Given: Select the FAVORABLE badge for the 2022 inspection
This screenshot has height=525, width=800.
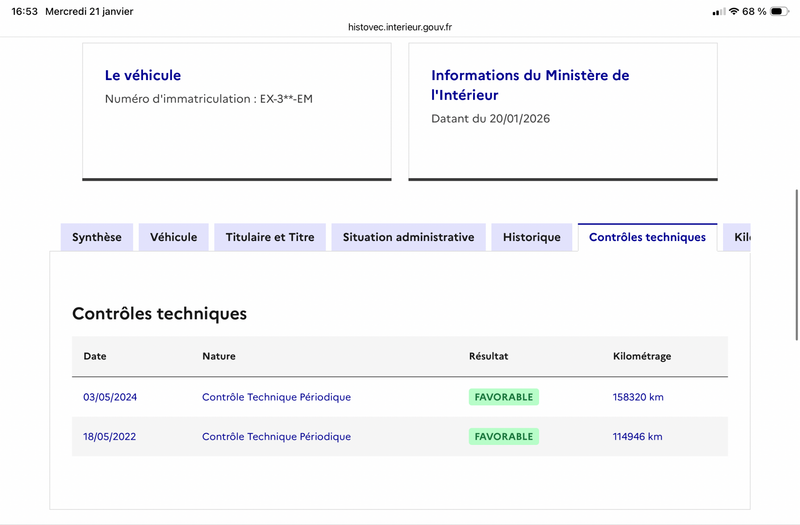Looking at the screenshot, I should click(503, 437).
